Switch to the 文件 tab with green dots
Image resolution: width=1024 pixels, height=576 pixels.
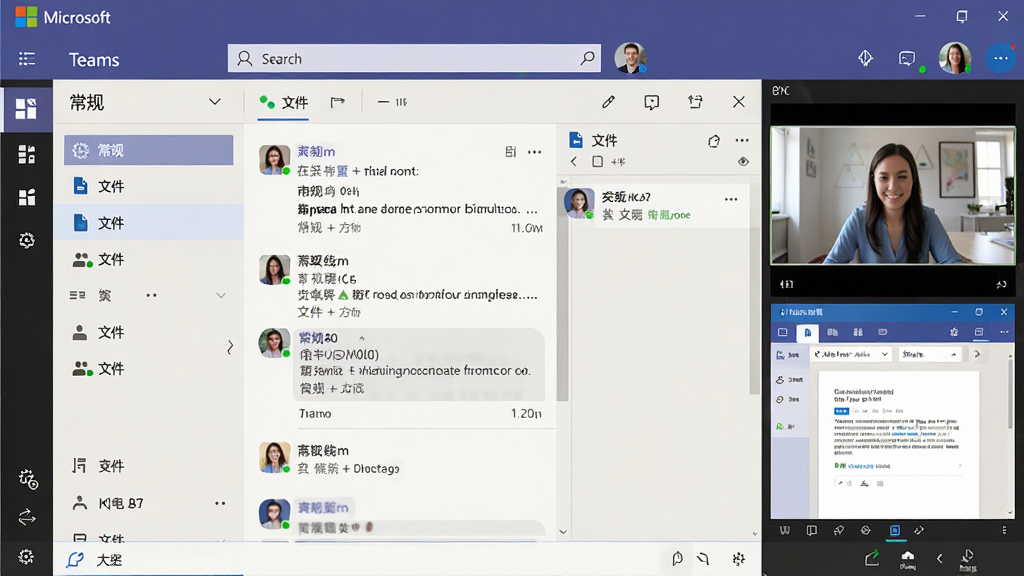(x=283, y=102)
